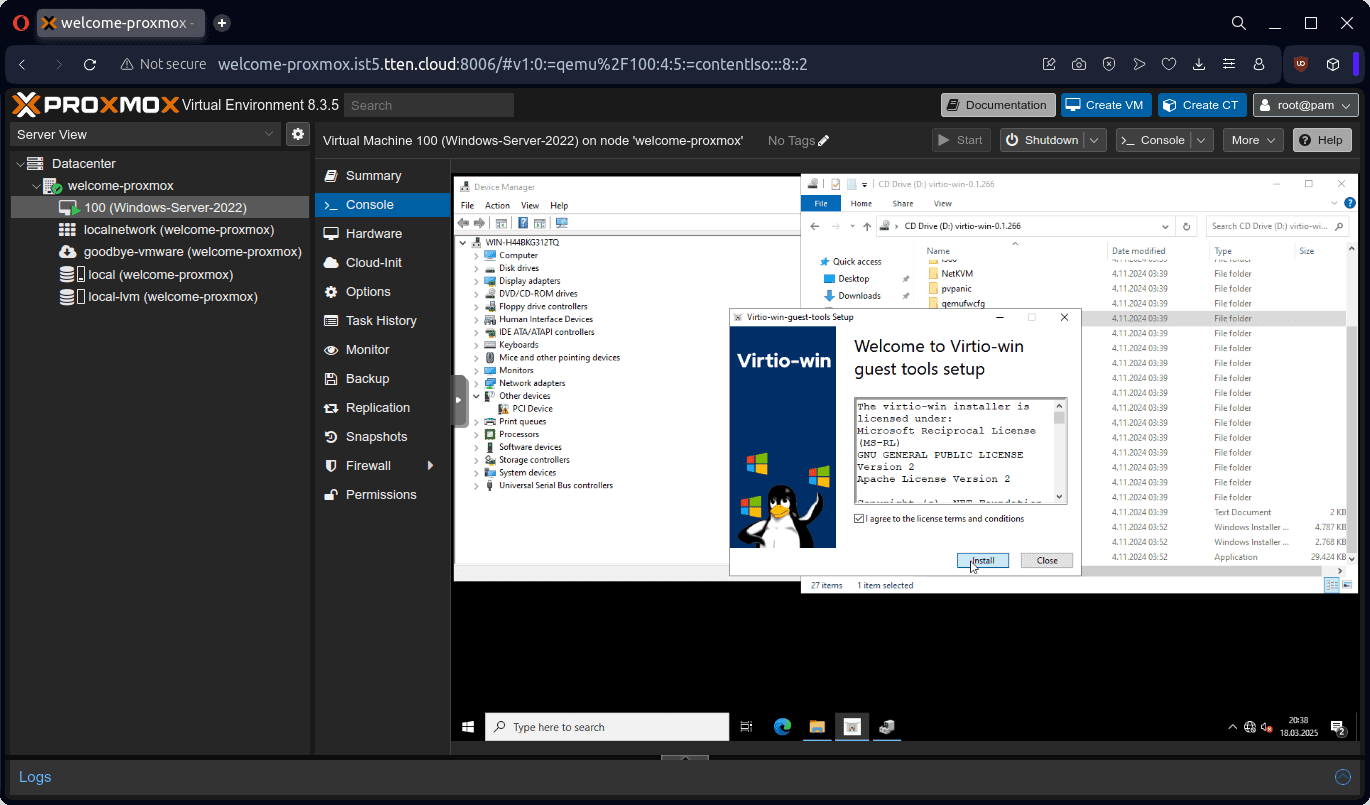This screenshot has width=1370, height=805.
Task: Click the Windows Start button
Action: [468, 727]
